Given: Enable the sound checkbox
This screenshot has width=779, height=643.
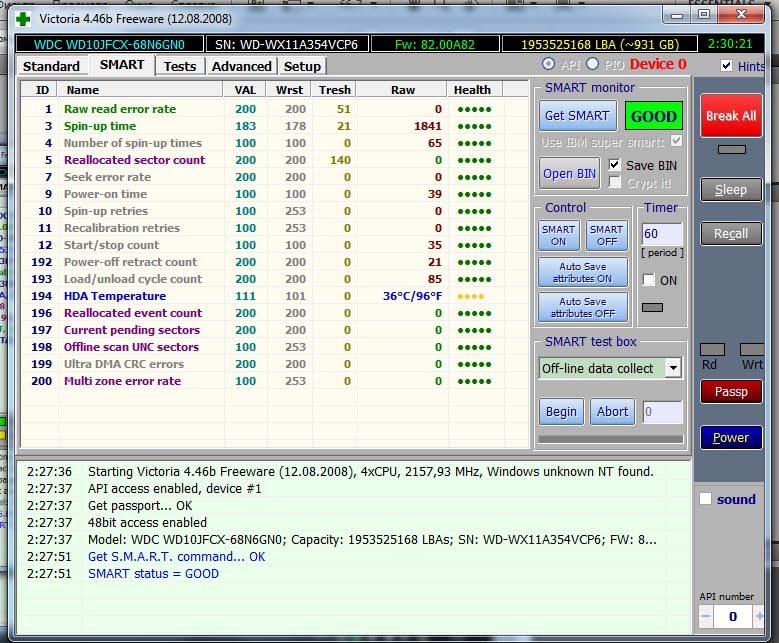Looking at the screenshot, I should [706, 499].
